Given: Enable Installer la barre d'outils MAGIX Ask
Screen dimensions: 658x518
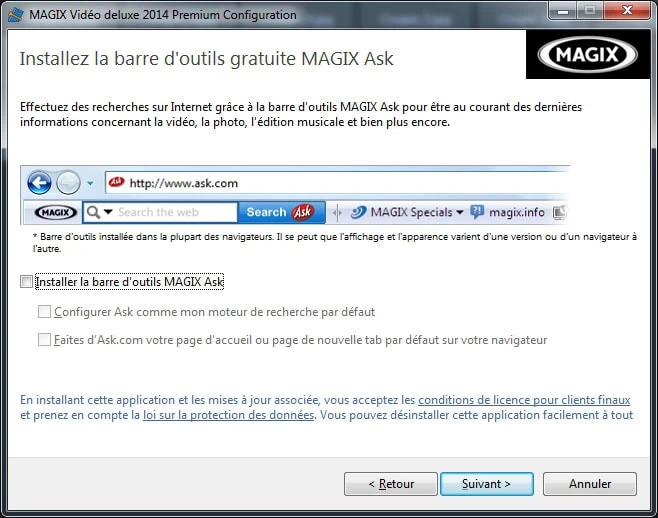Looking at the screenshot, I should point(26,282).
